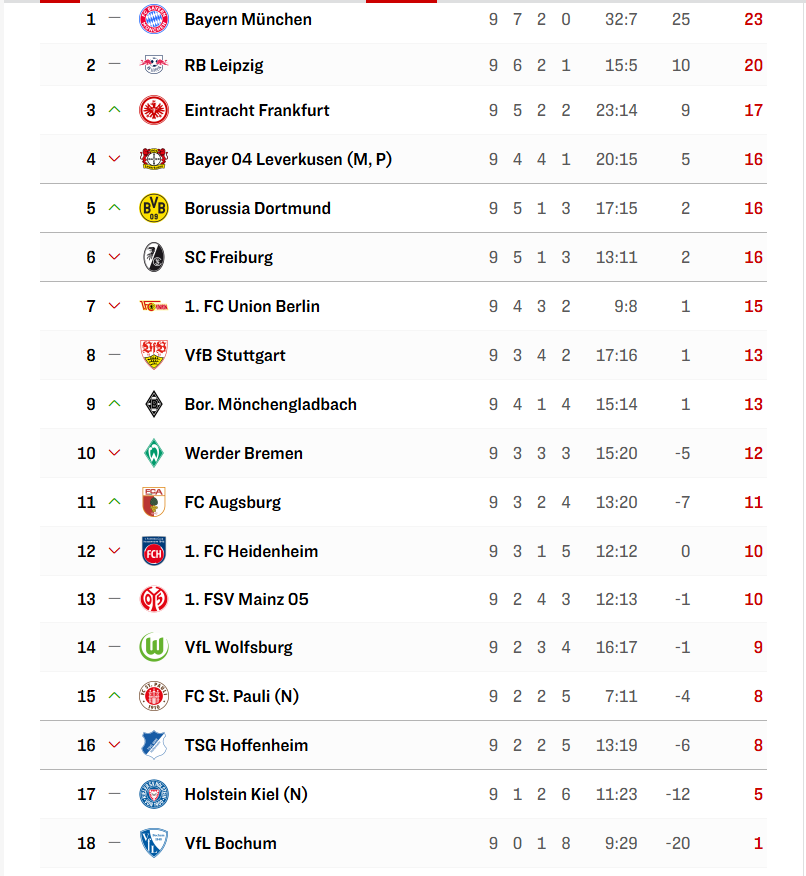Open the Eintracht Frankfurt eagle crest
Screen dimensions: 806x876
point(154,110)
